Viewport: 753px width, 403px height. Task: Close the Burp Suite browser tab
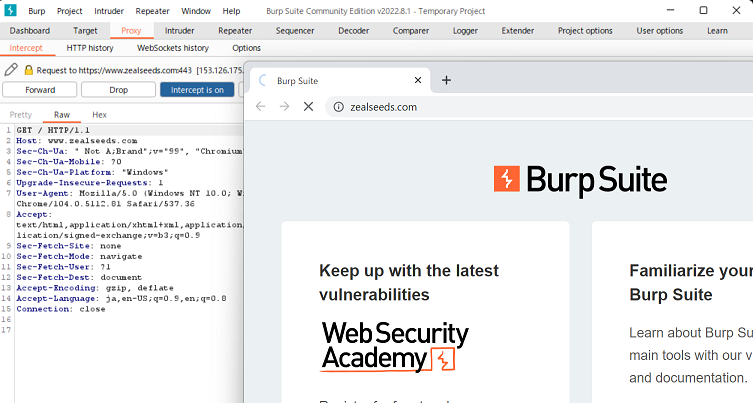click(418, 80)
